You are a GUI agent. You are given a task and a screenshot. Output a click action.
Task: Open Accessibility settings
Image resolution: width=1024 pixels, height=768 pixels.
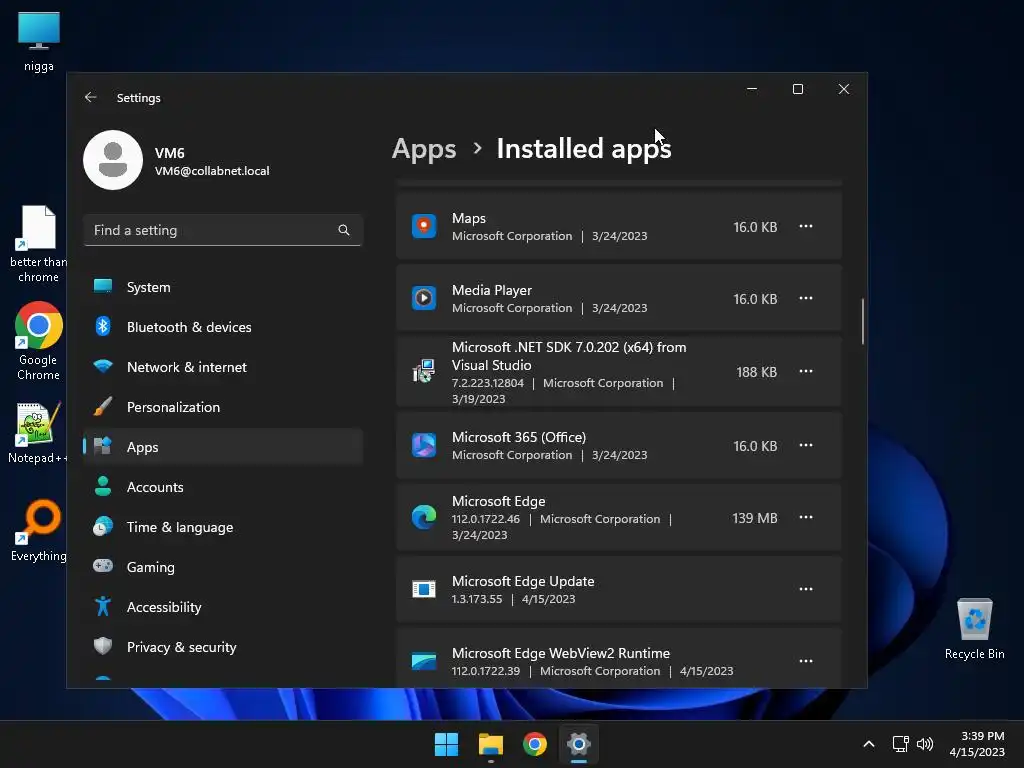[x=223, y=607]
